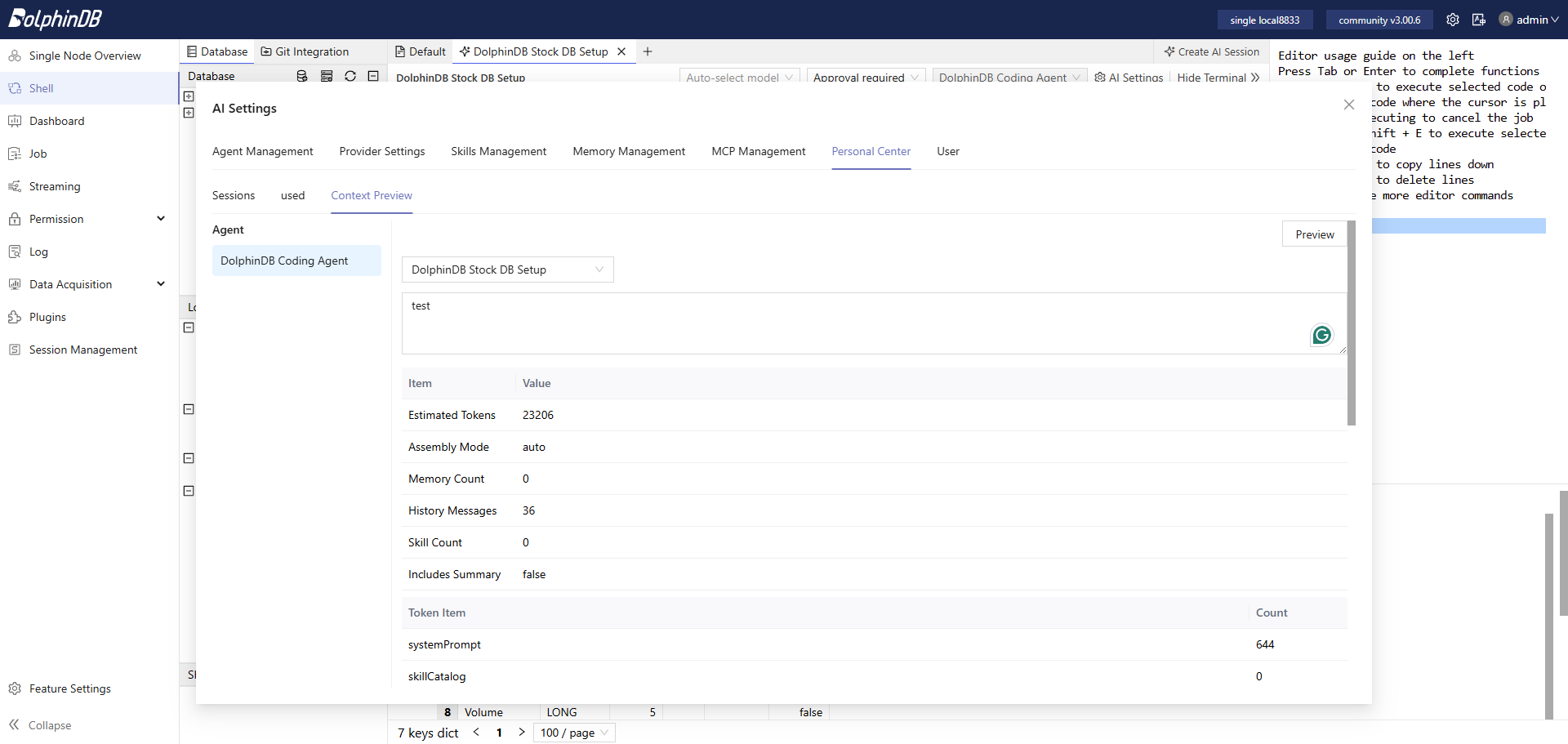Expand the Data Acquisition menu chevron
The width and height of the screenshot is (1568, 744).
(x=161, y=284)
